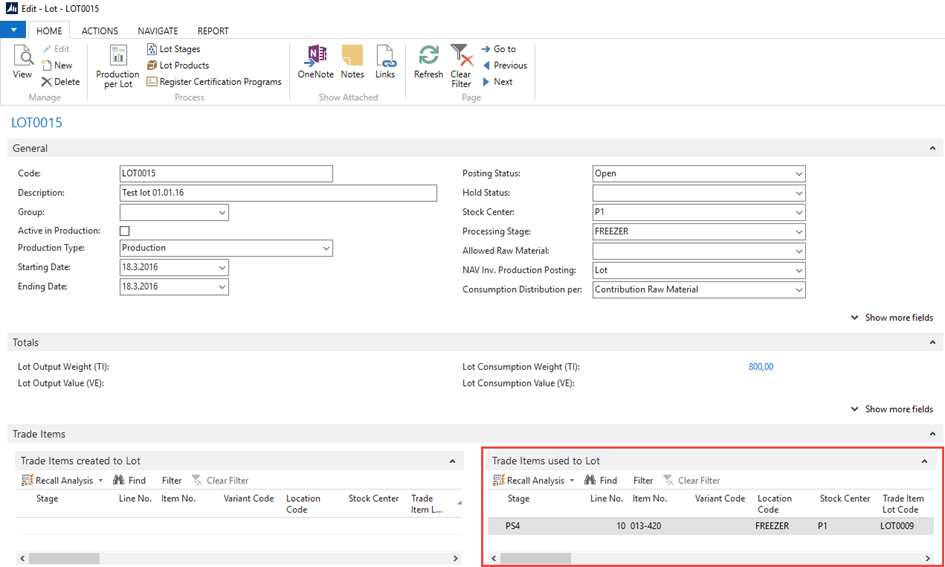The height and width of the screenshot is (567, 945).
Task: Click Find in Trade Items used to Lot
Action: [600, 480]
